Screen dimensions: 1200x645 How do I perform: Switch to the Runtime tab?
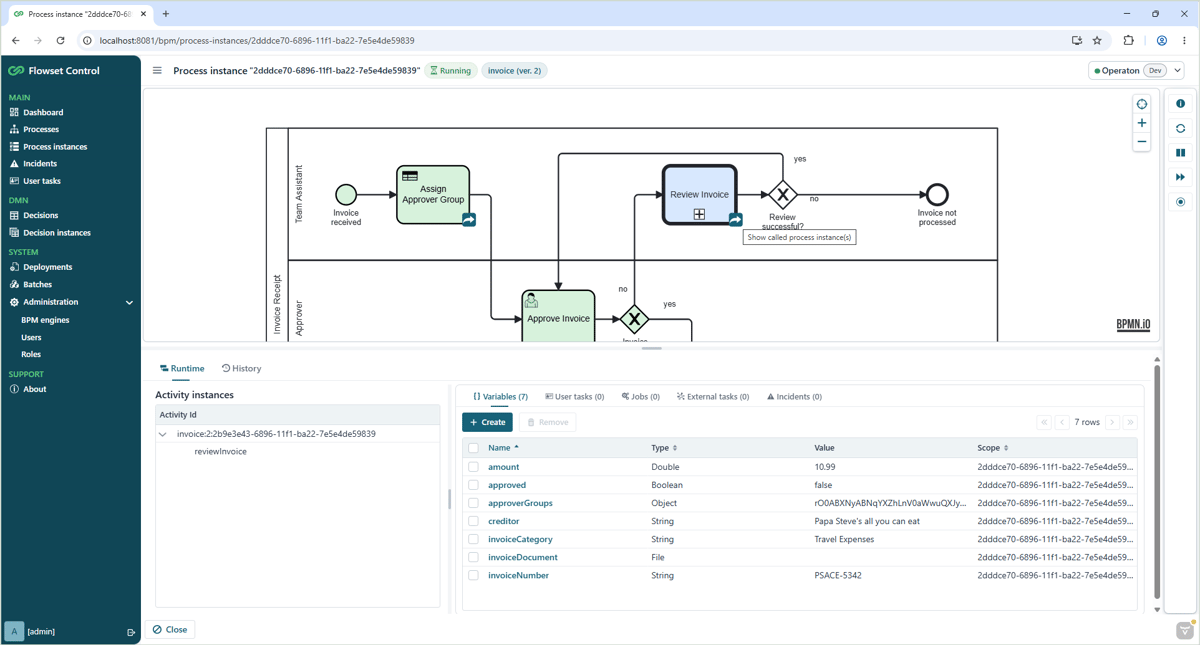[x=182, y=369]
